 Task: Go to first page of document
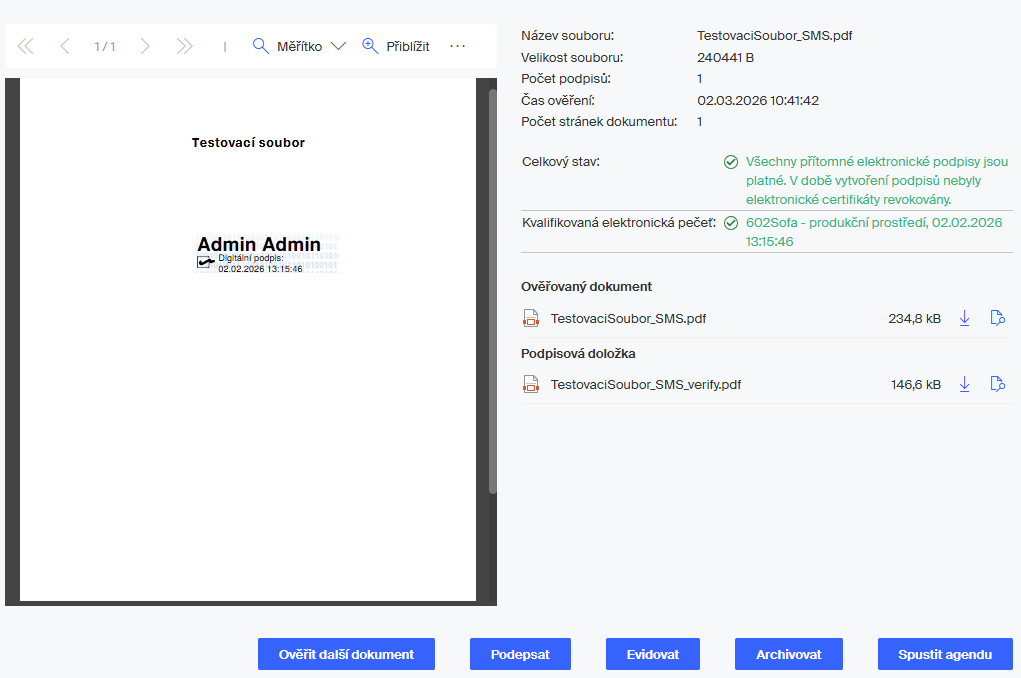[x=25, y=46]
